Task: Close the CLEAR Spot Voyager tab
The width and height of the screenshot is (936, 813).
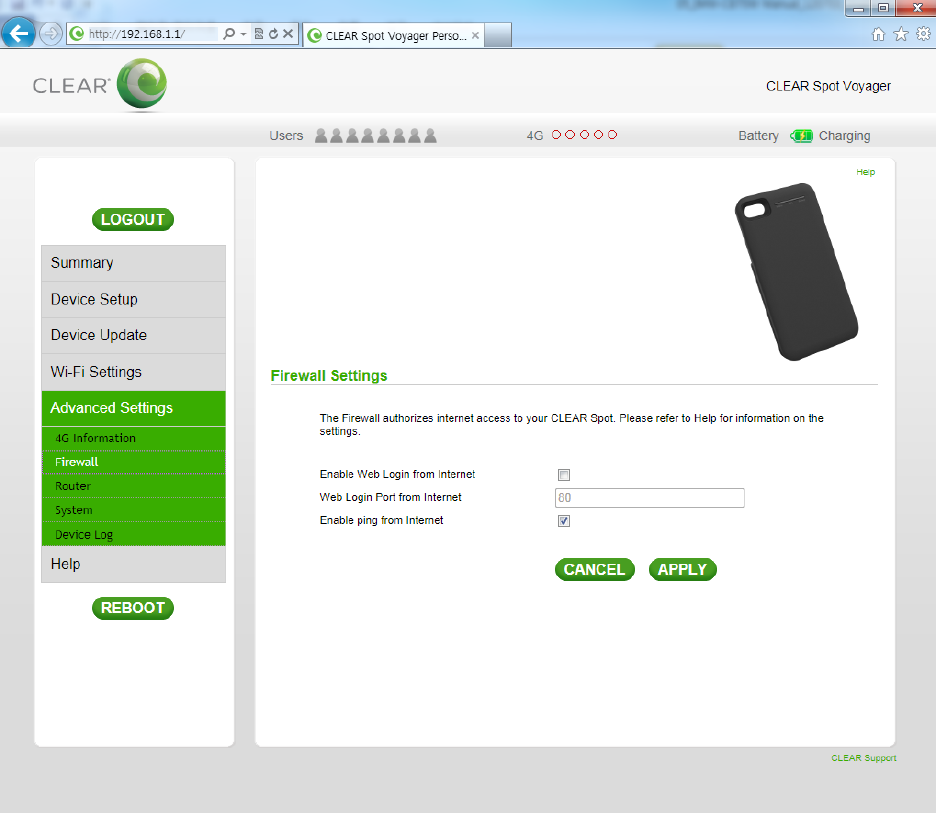Action: pos(475,35)
